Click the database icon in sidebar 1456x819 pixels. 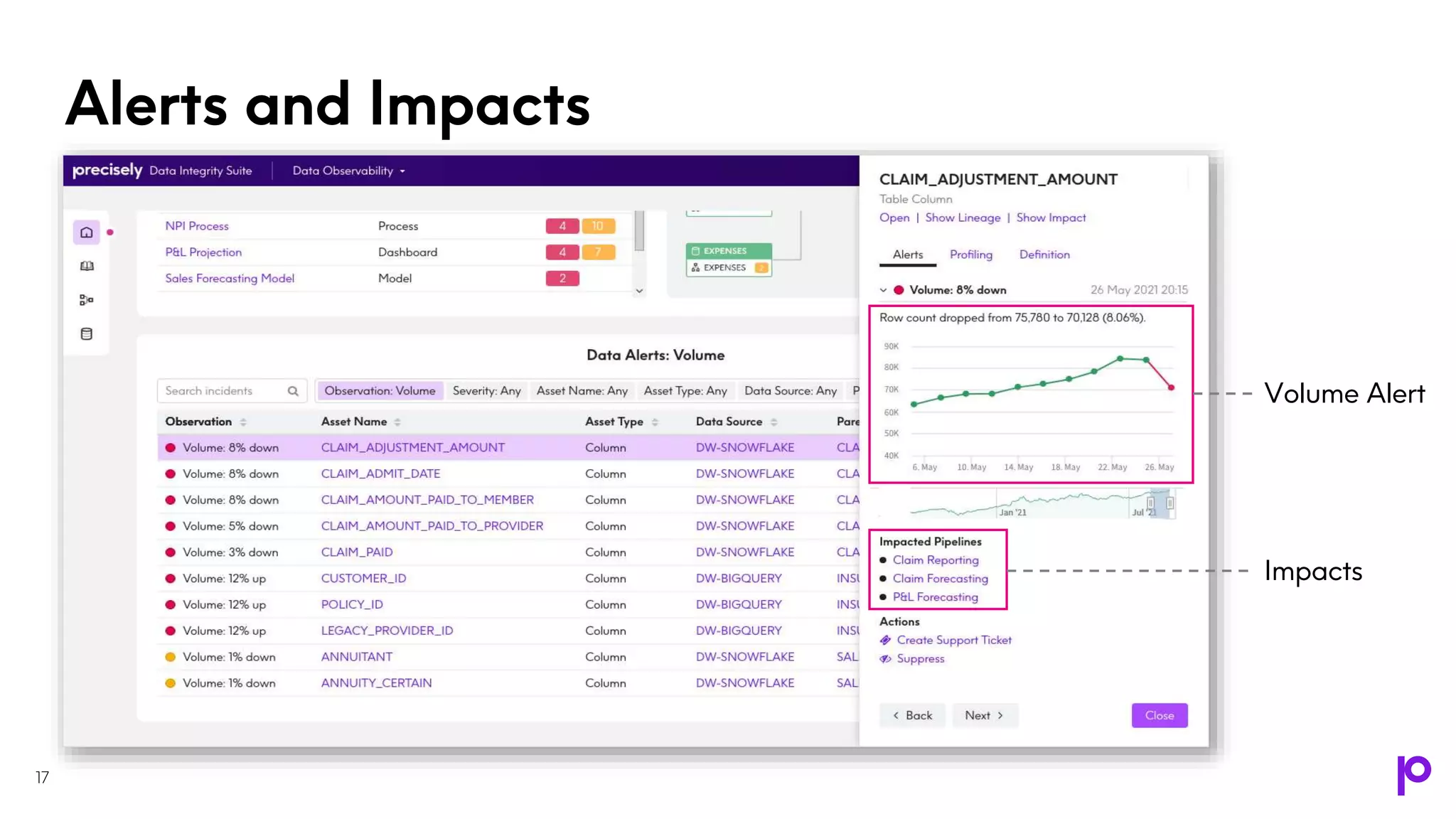[x=87, y=334]
